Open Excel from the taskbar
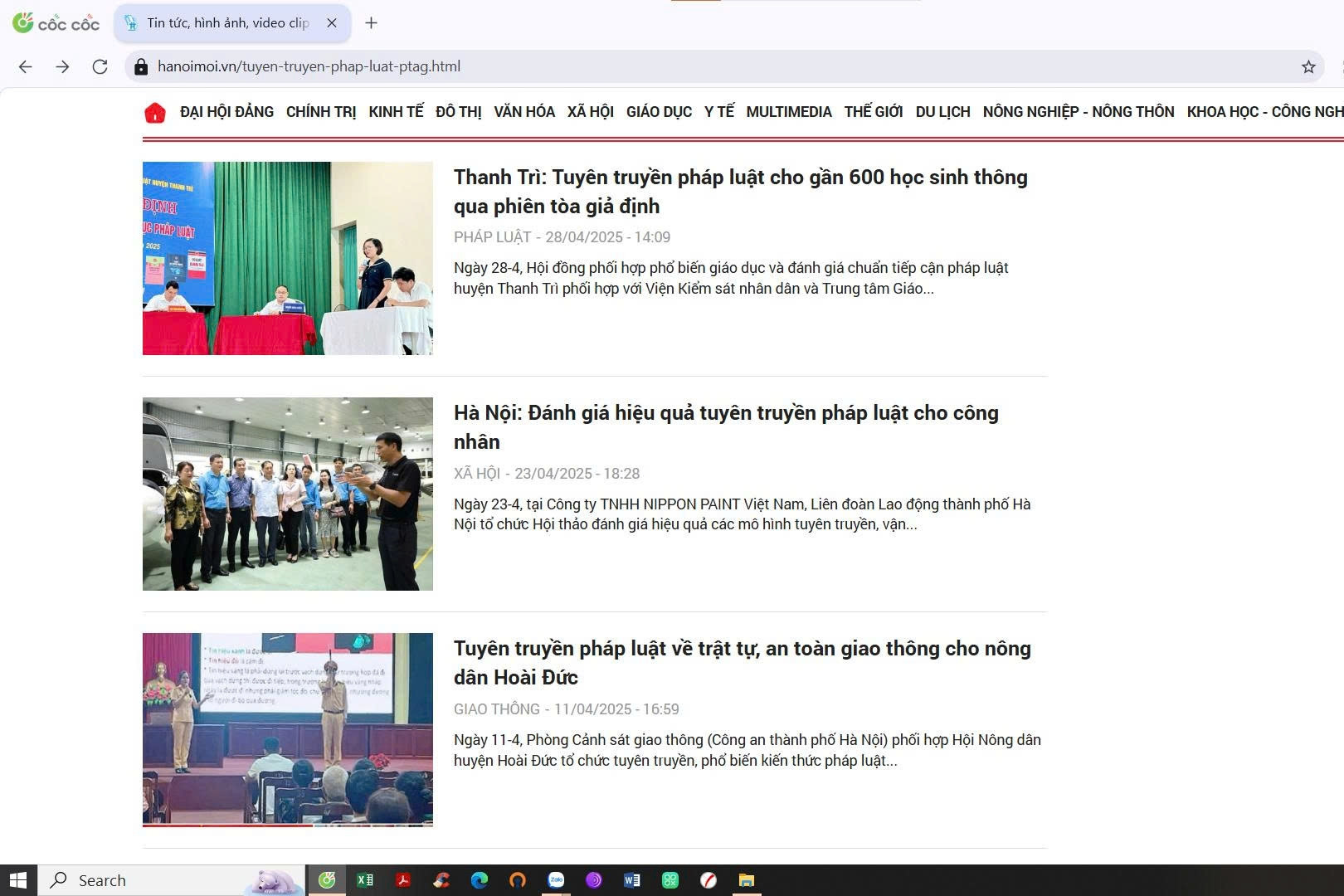Viewport: 1344px width, 896px height. tap(365, 880)
